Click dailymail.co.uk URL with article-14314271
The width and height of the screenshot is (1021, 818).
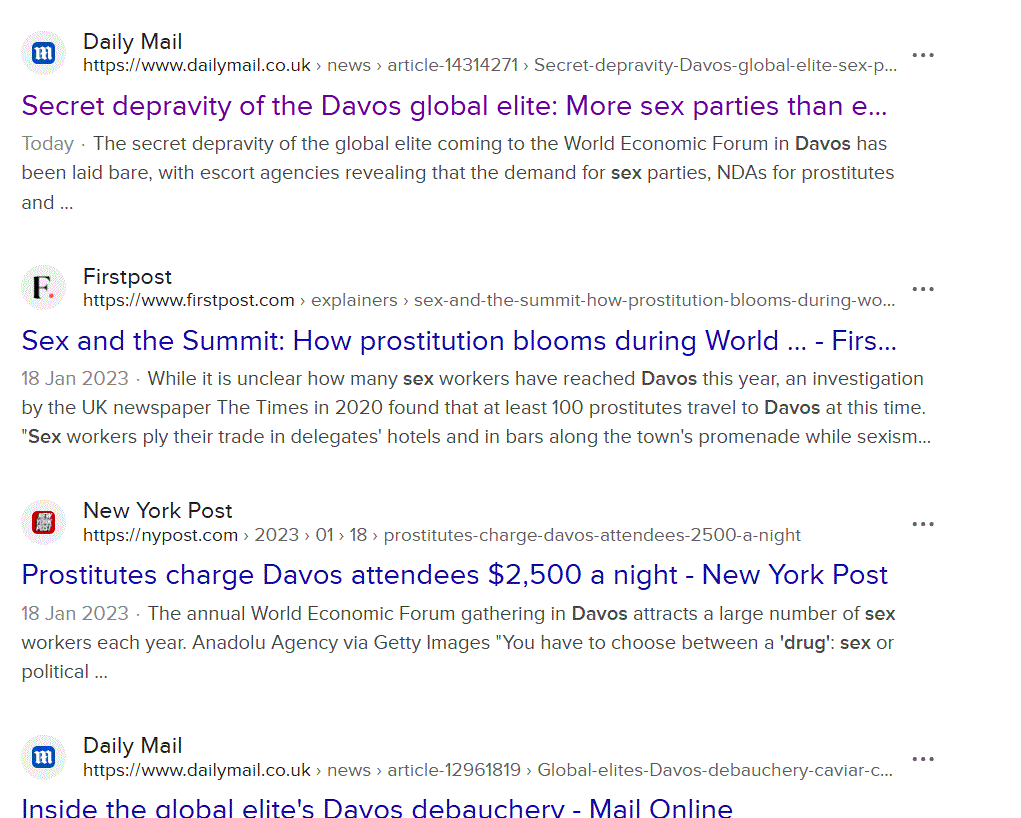(x=490, y=66)
